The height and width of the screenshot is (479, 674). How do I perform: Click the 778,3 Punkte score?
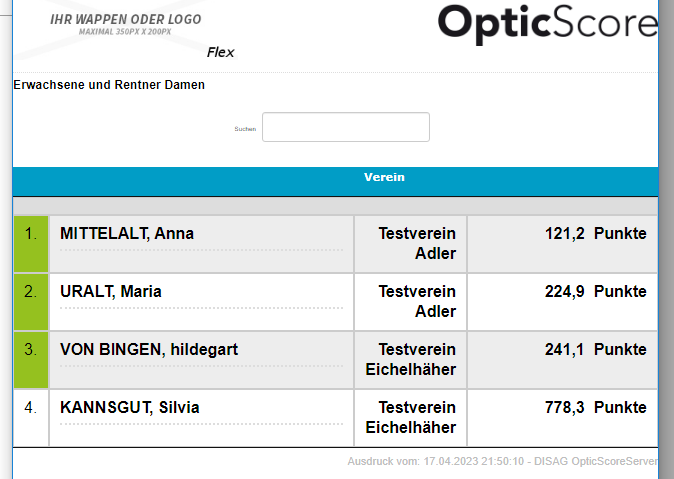click(595, 407)
